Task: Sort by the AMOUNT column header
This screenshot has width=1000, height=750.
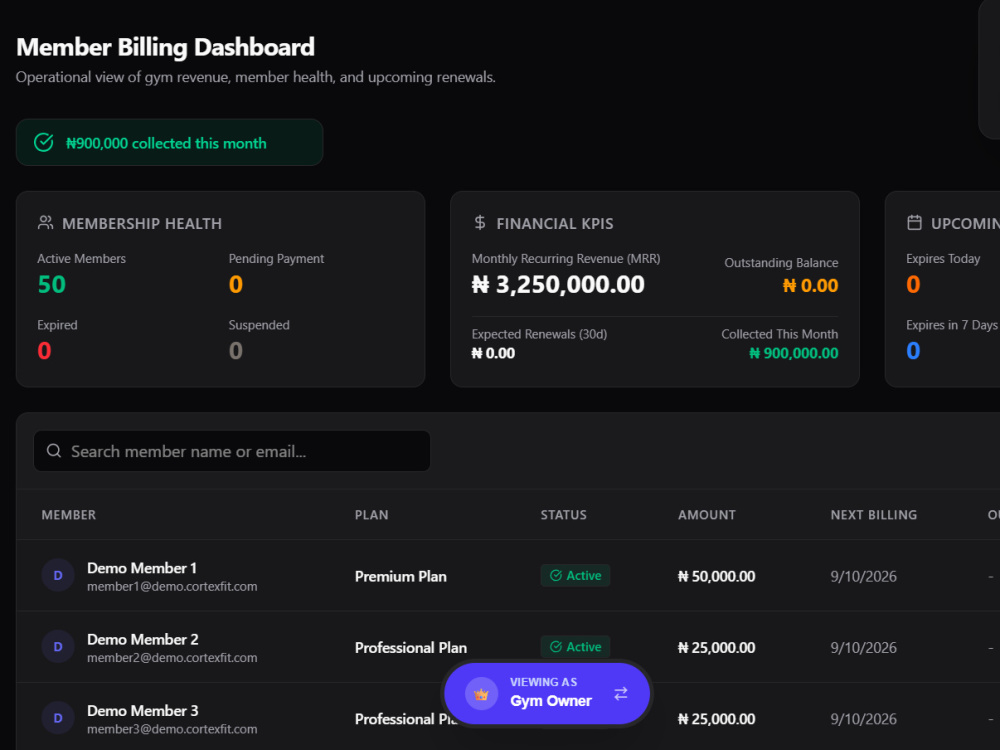Action: pos(707,515)
